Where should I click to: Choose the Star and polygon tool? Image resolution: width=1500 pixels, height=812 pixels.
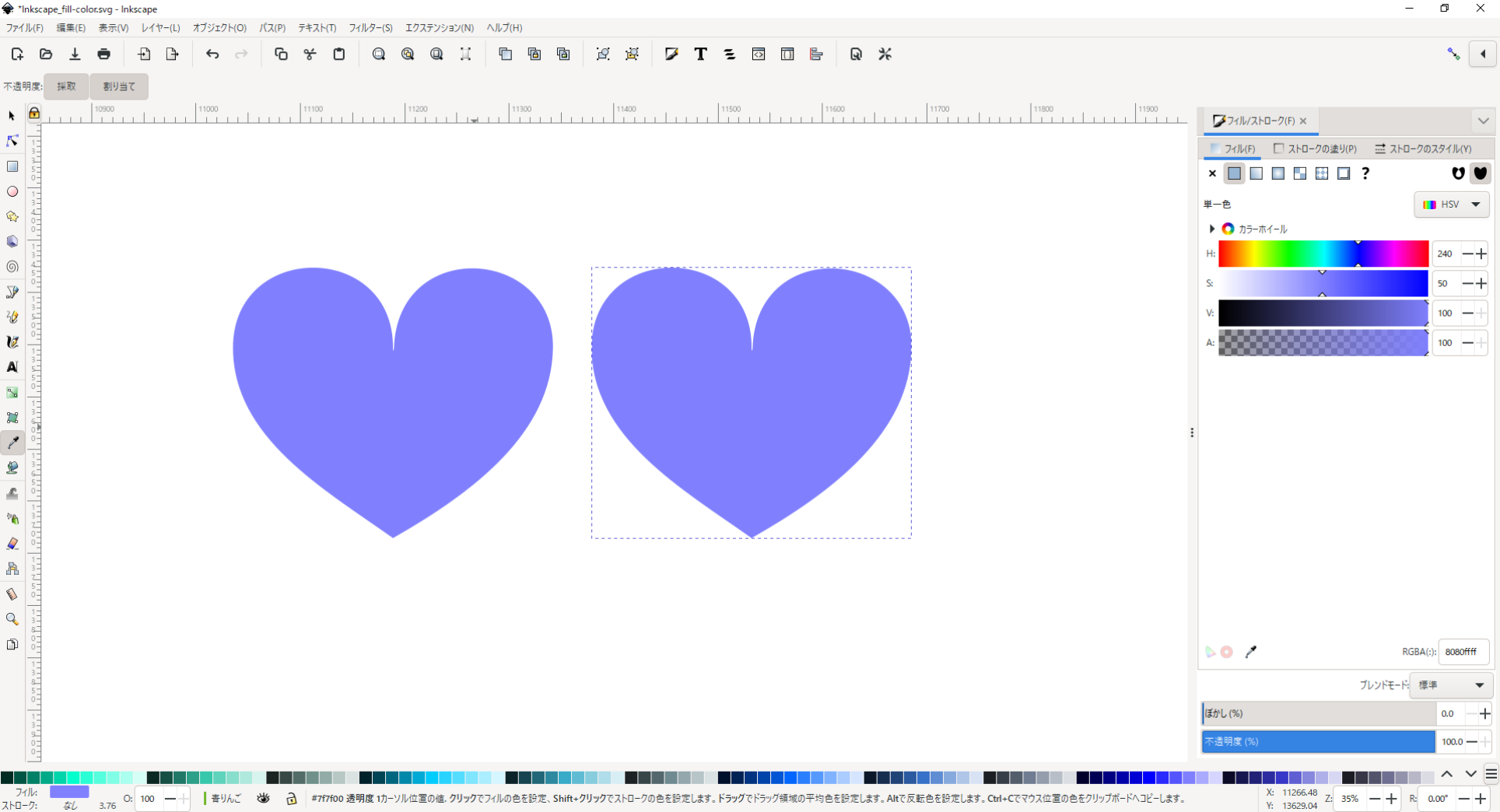(x=12, y=215)
